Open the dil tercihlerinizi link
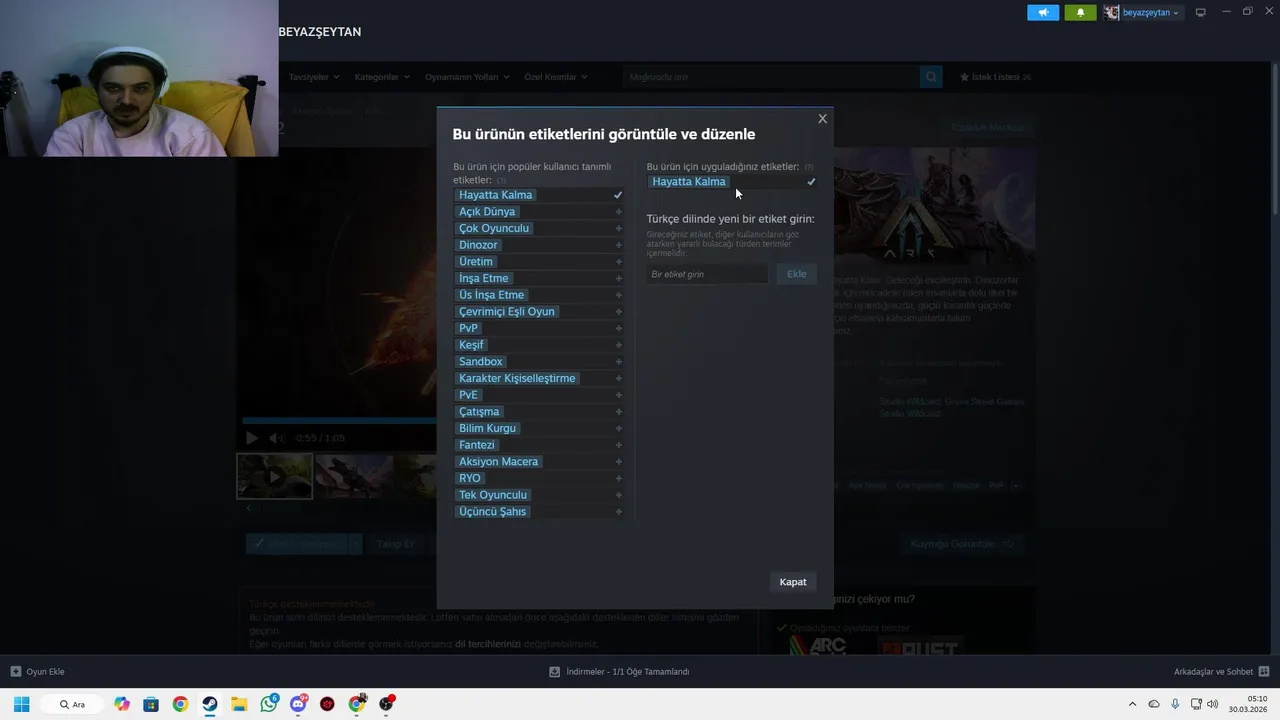Viewport: 1280px width, 720px height. click(x=488, y=644)
